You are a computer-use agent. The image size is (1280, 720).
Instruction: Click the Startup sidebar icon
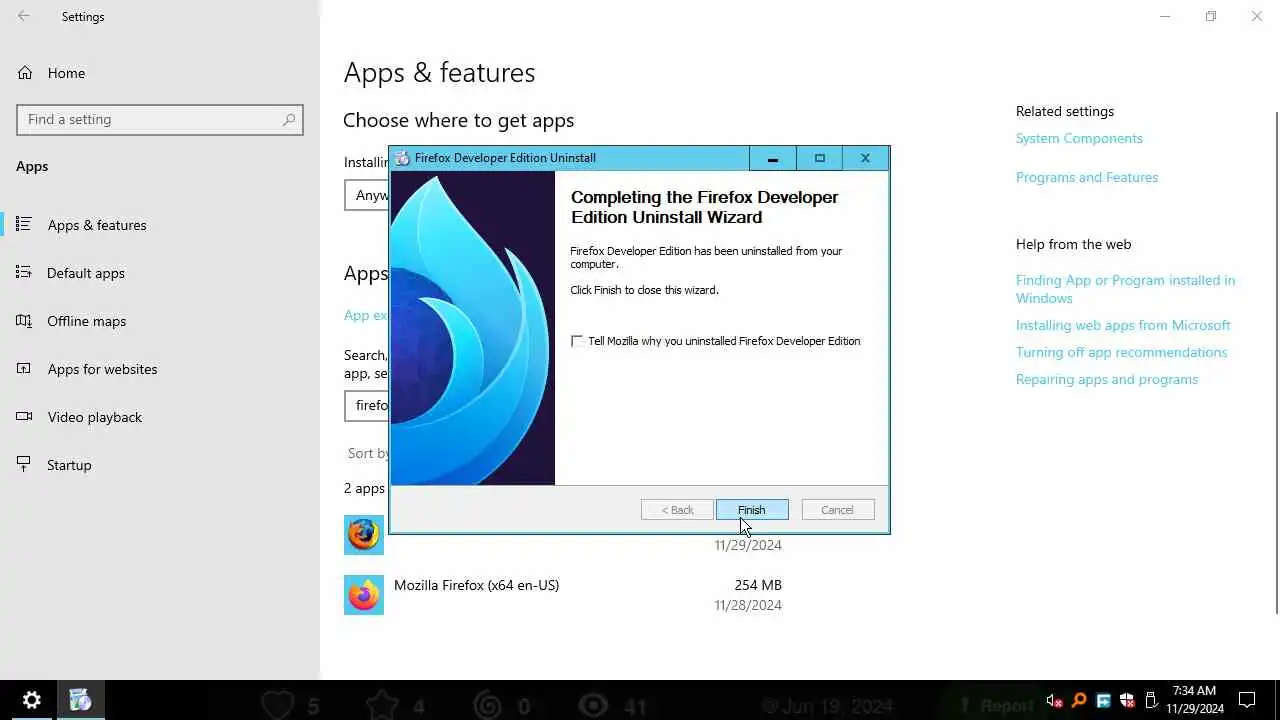pyautogui.click(x=24, y=464)
